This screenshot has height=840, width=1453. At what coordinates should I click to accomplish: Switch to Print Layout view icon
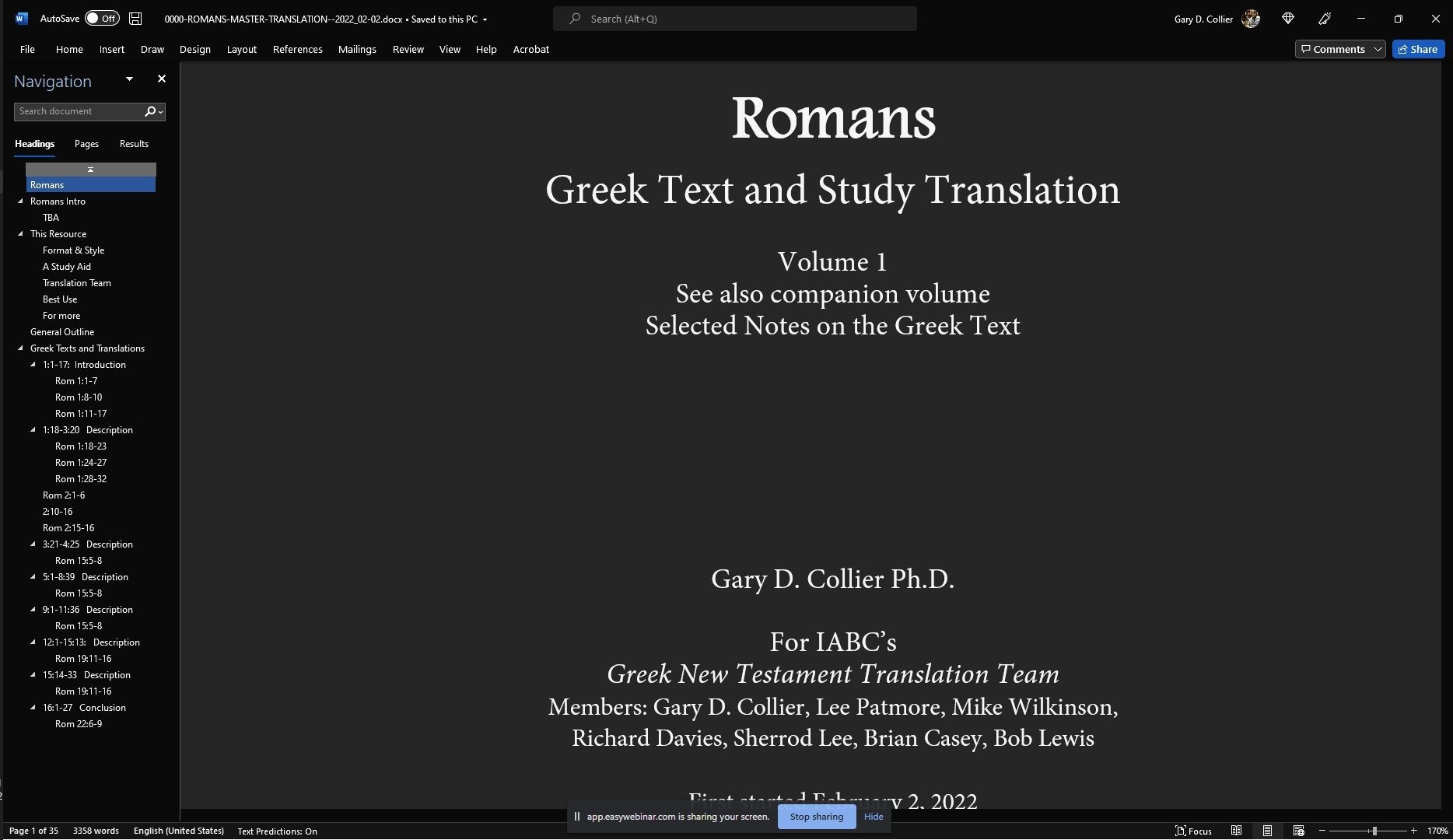tap(1267, 831)
